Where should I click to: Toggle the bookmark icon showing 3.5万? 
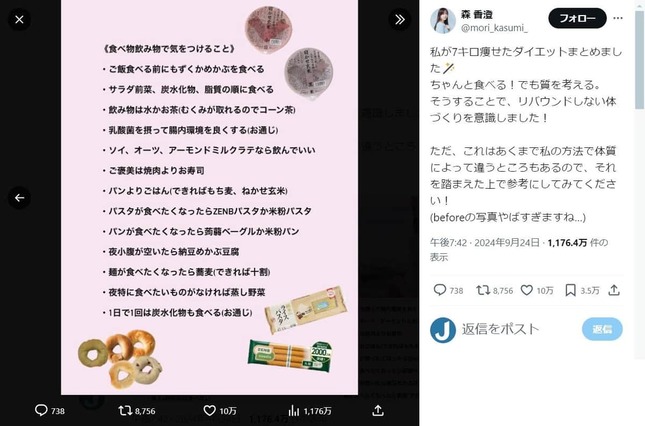[x=570, y=290]
